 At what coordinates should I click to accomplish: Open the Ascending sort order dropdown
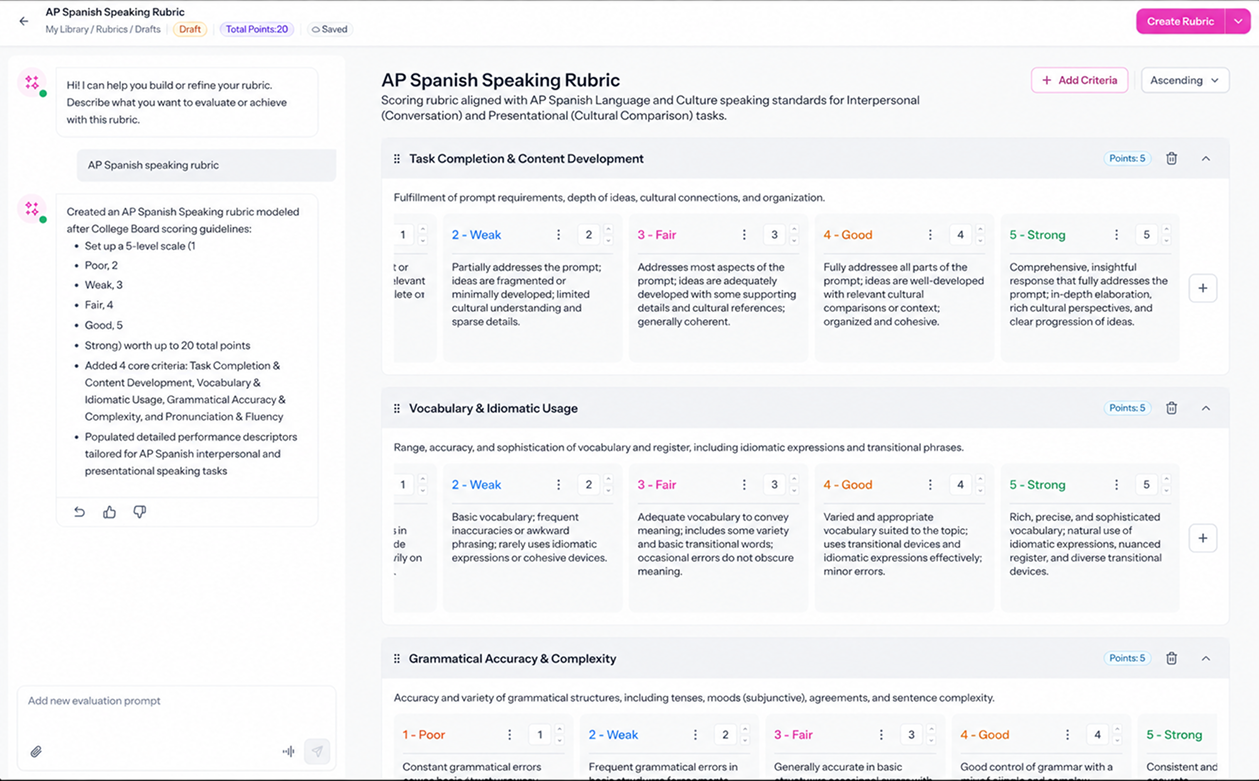1185,80
